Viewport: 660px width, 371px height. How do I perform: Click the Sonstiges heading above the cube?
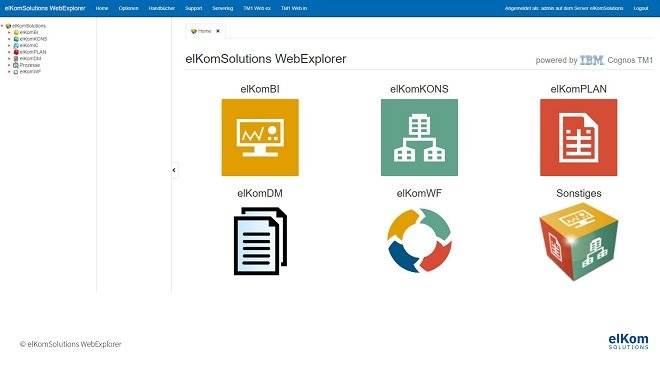[x=579, y=194]
